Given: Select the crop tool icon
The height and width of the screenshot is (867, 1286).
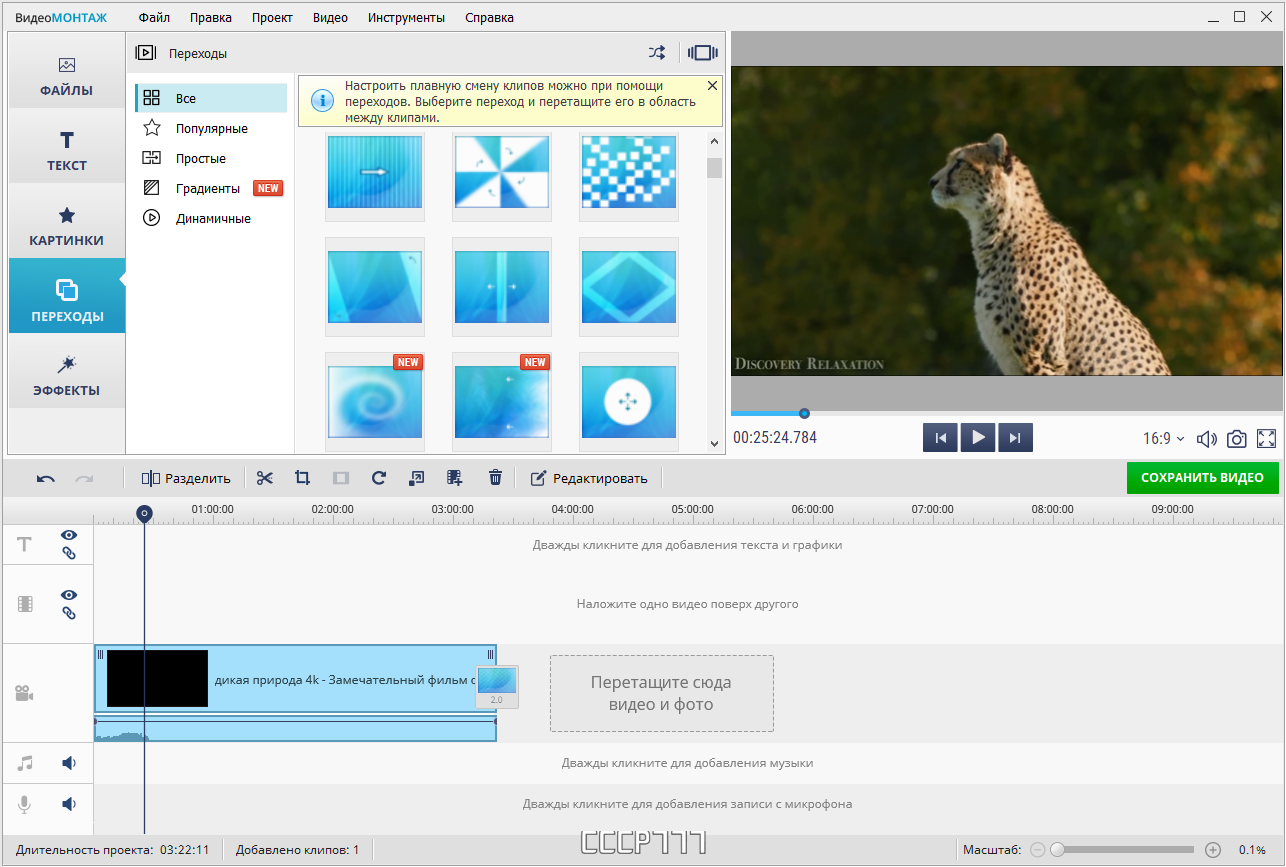Looking at the screenshot, I should (302, 478).
